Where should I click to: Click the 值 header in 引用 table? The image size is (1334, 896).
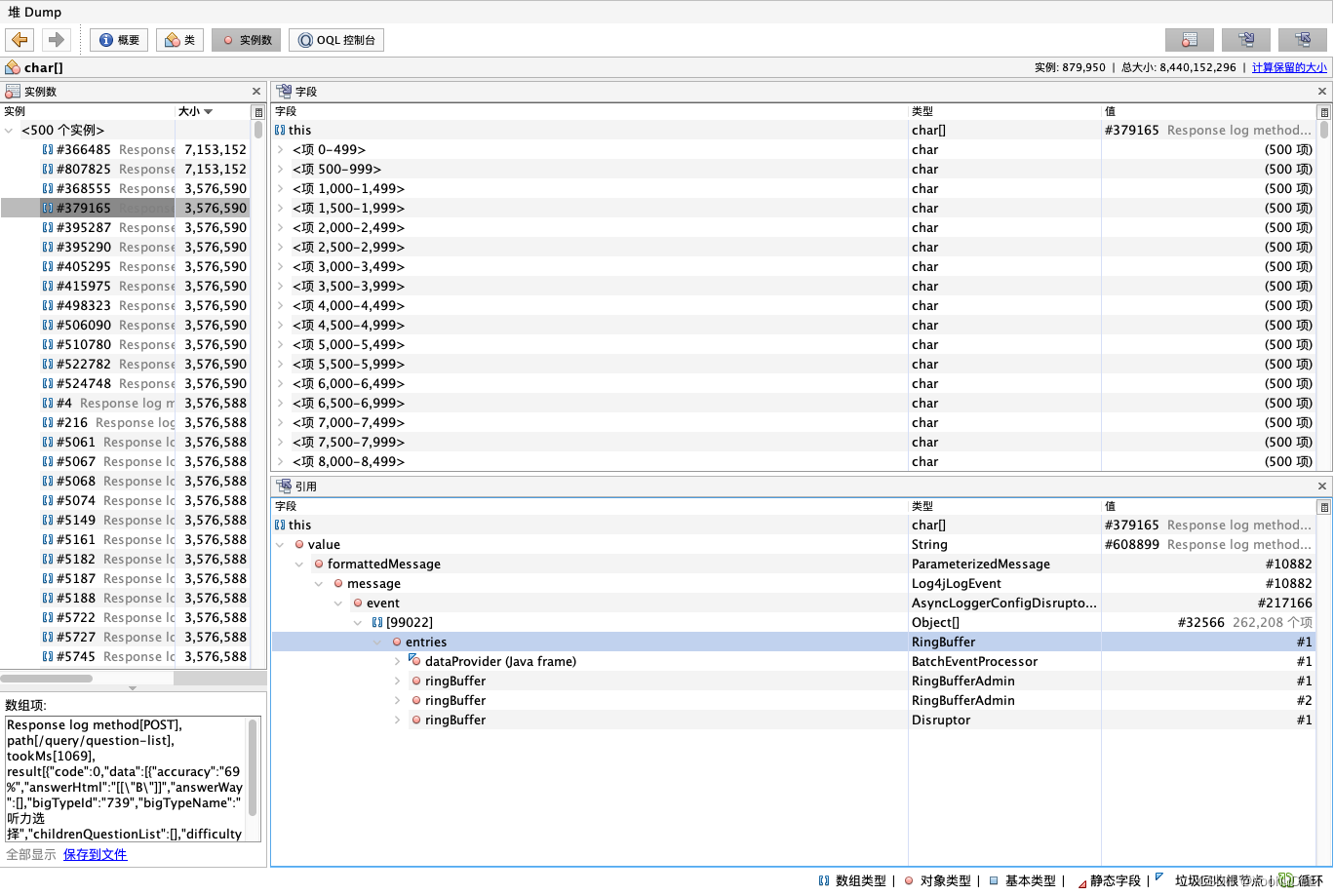point(1111,506)
